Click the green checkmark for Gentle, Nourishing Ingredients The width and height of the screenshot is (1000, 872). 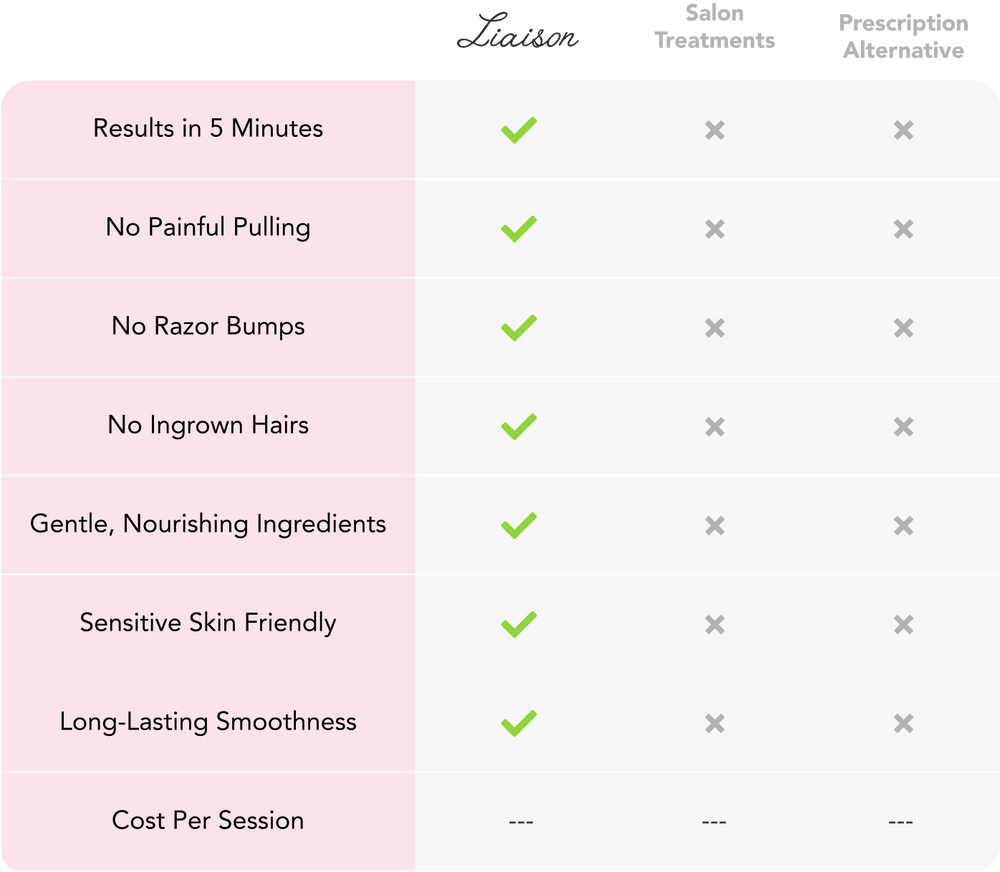518,526
